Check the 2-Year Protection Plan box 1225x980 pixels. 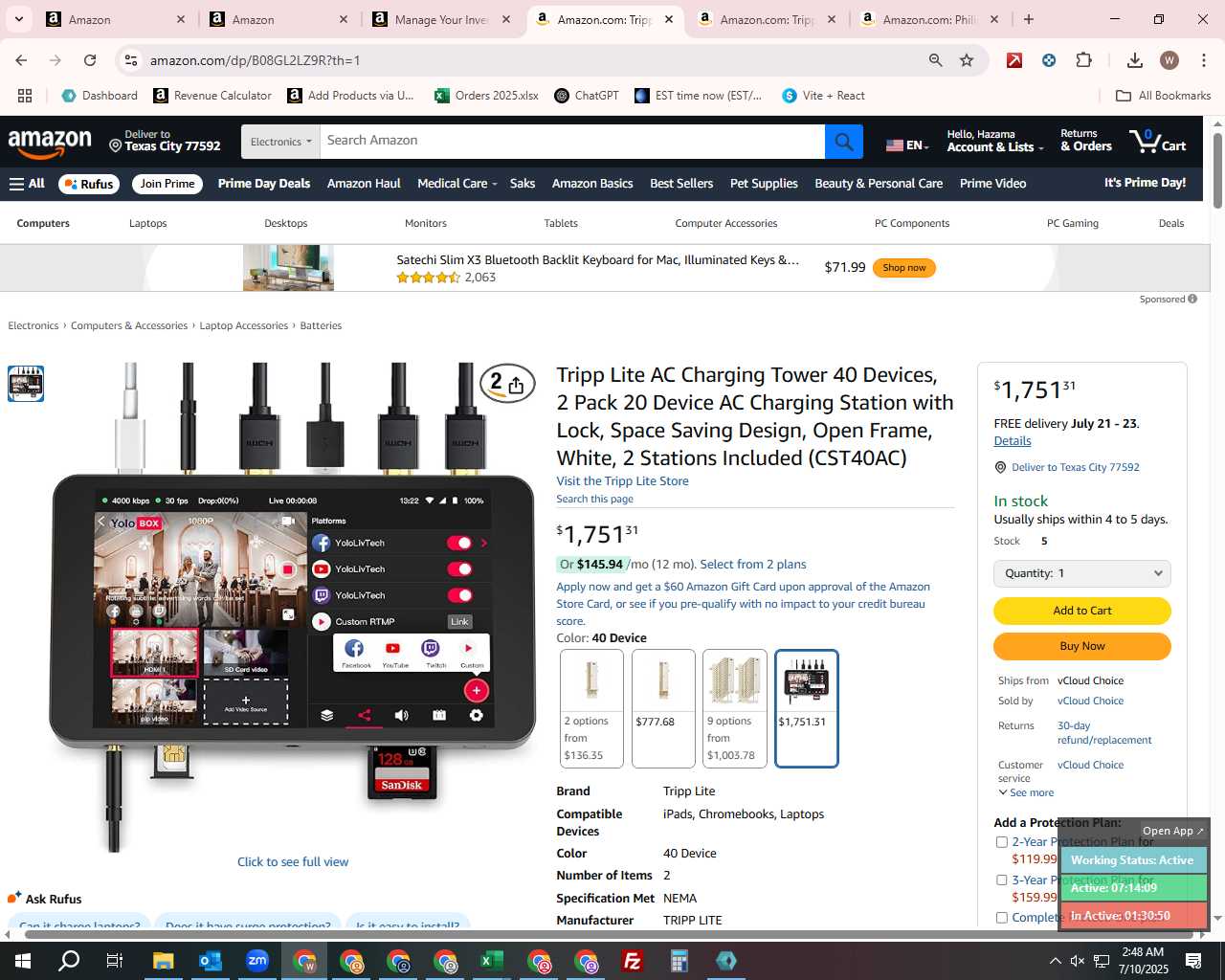click(x=1002, y=842)
